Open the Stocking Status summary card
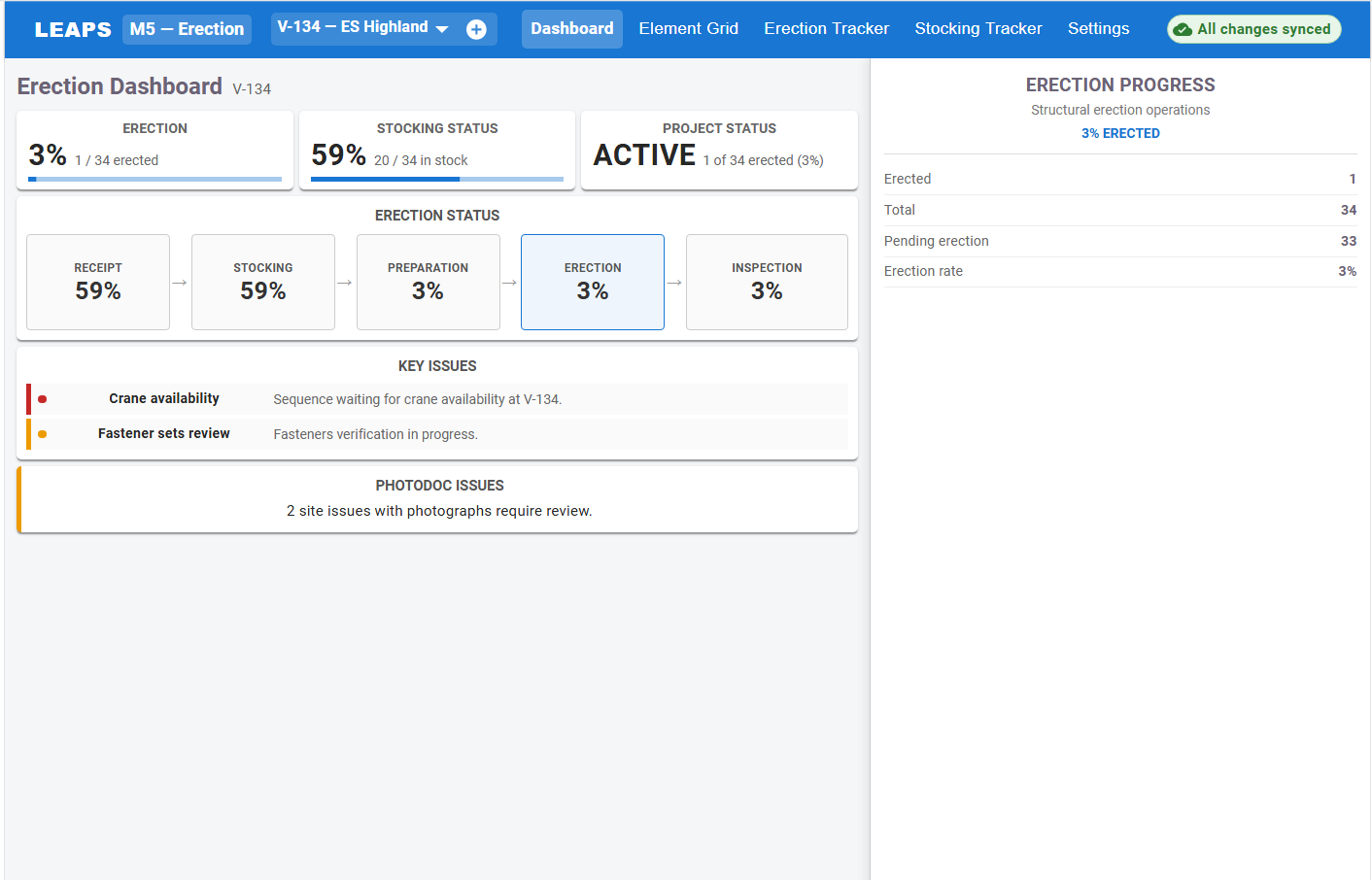 [x=437, y=151]
